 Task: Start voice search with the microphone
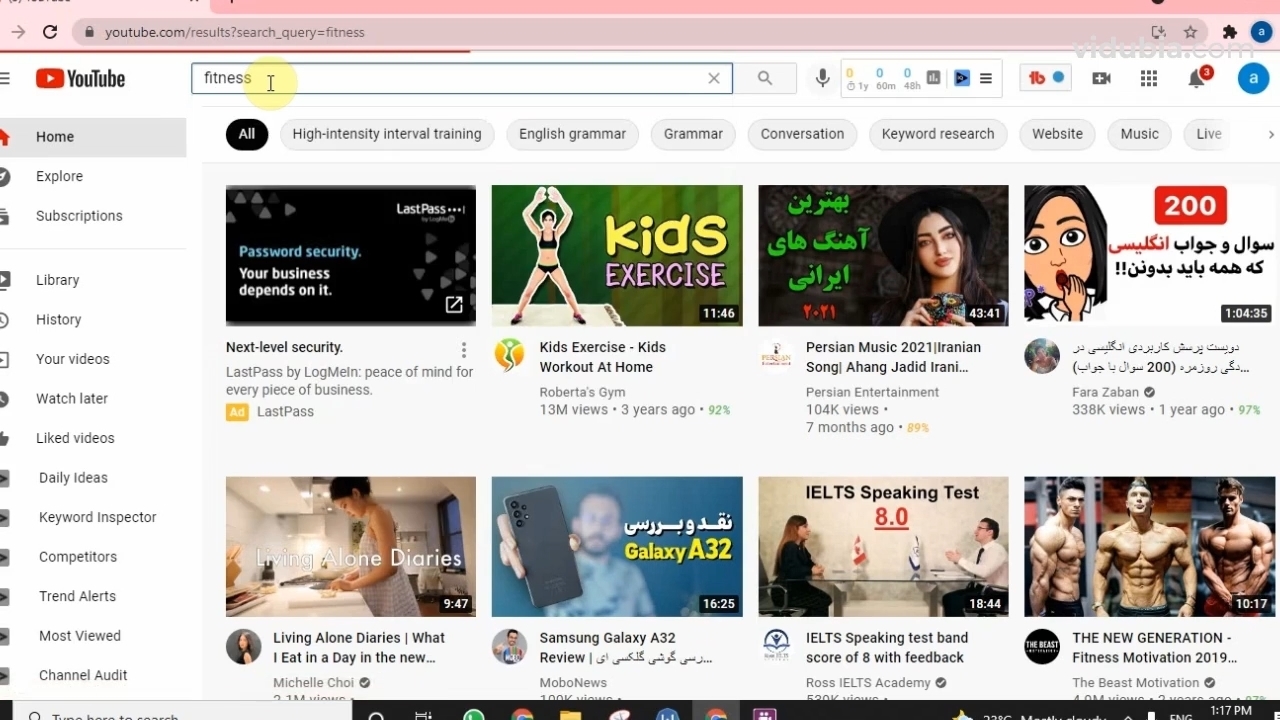coord(822,78)
